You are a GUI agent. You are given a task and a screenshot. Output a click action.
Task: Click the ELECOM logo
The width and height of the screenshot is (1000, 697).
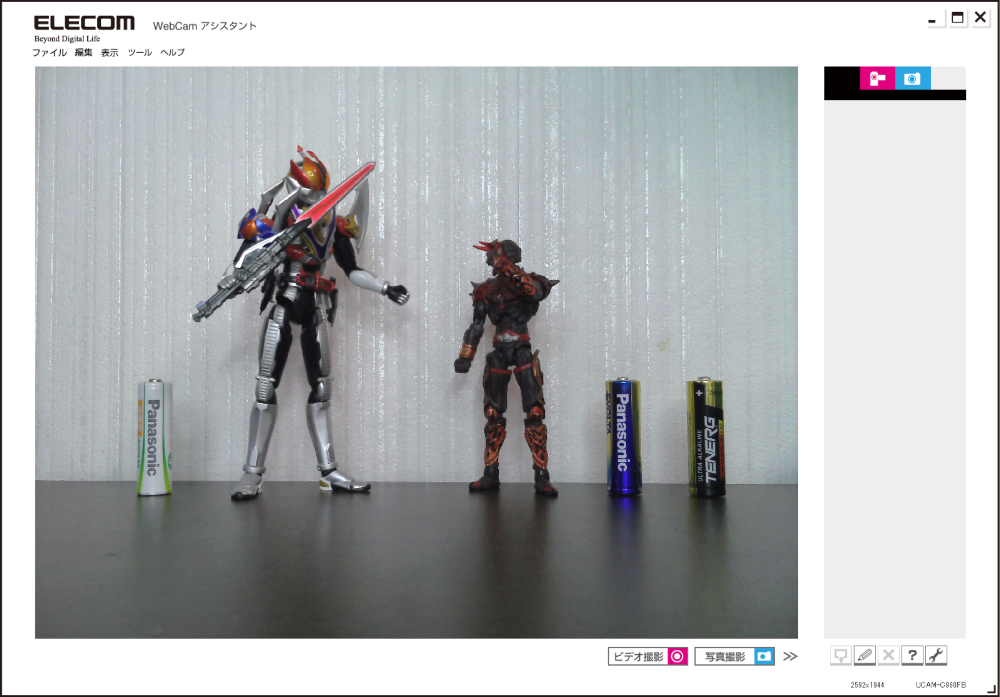click(x=84, y=23)
